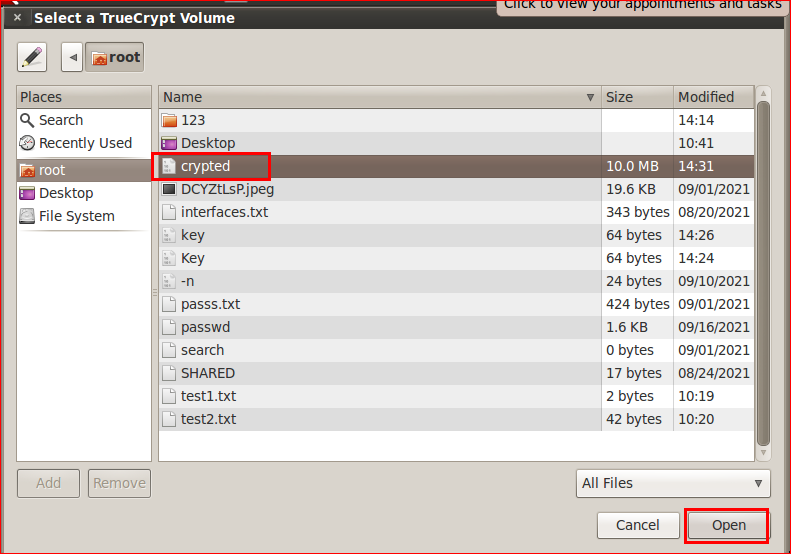
Task: Close the Select a TrueCrypt Volume dialog
Action: (x=17, y=18)
